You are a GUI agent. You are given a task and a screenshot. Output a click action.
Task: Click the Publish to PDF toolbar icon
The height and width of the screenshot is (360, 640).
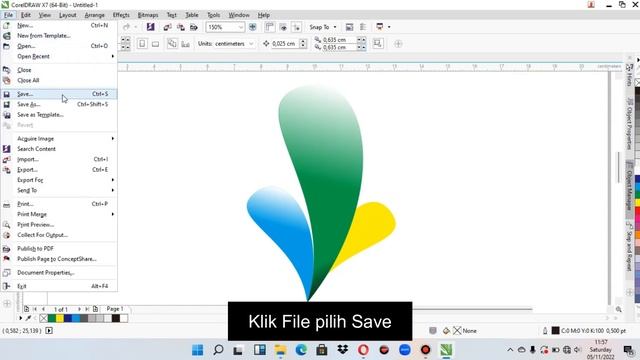[x=194, y=27]
